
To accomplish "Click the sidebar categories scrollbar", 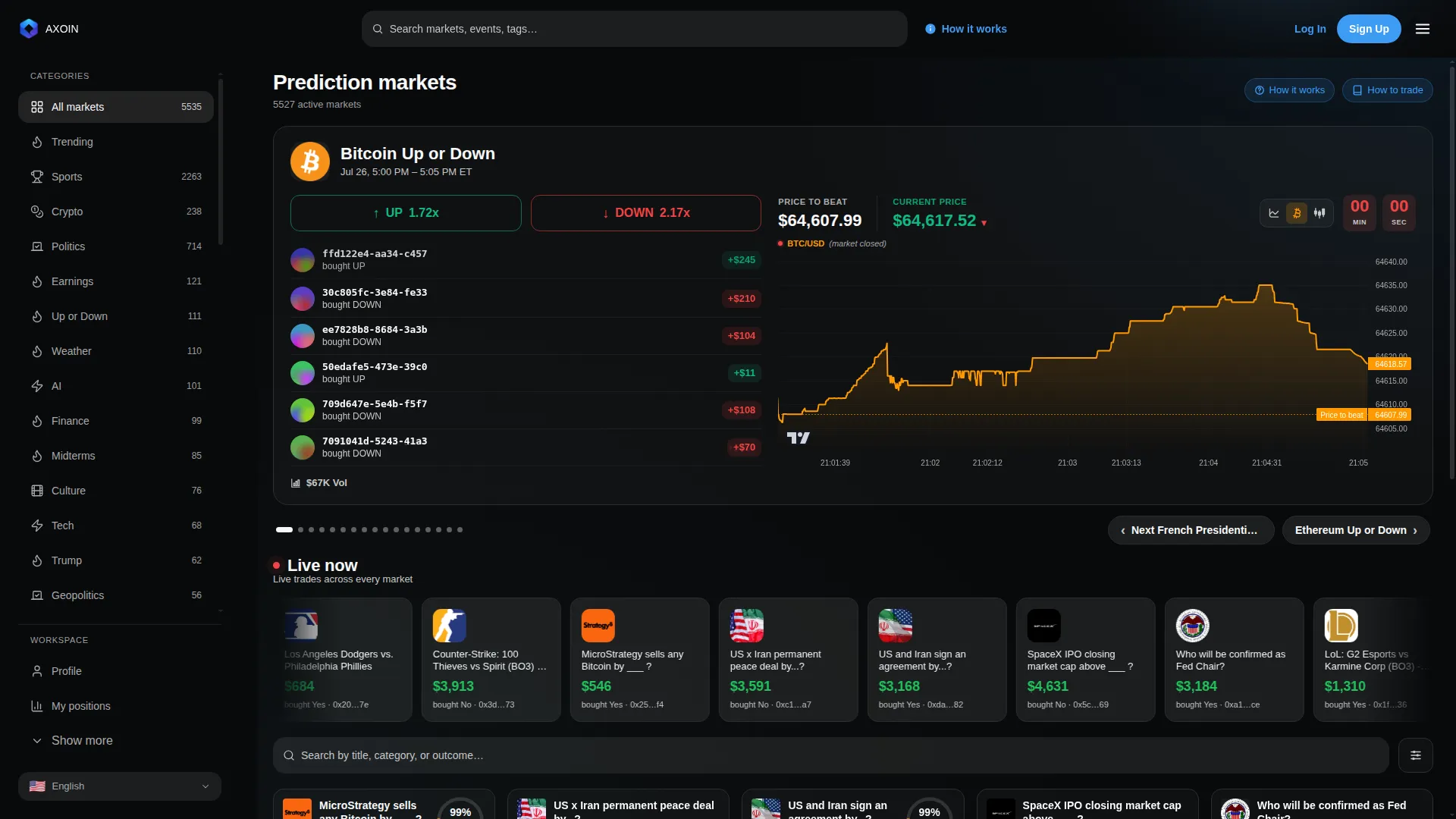I will (221, 161).
